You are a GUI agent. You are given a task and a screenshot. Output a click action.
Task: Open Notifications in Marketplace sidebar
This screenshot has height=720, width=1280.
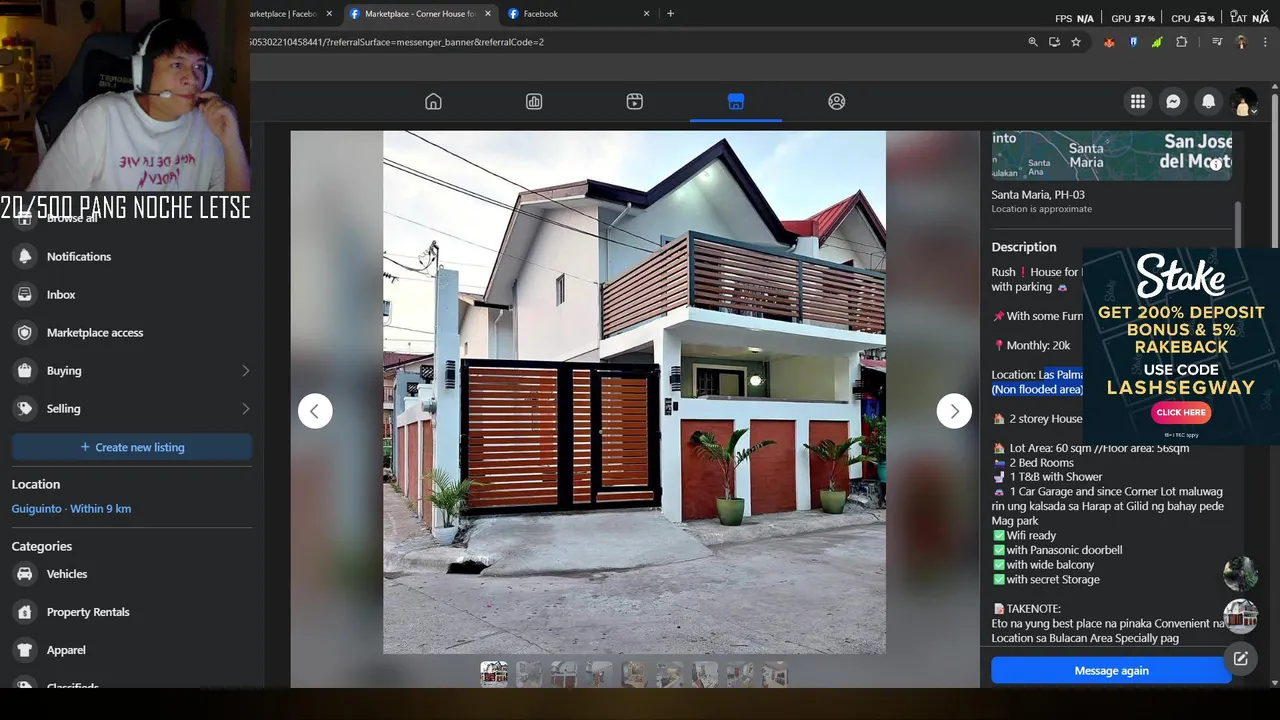[x=132, y=257]
